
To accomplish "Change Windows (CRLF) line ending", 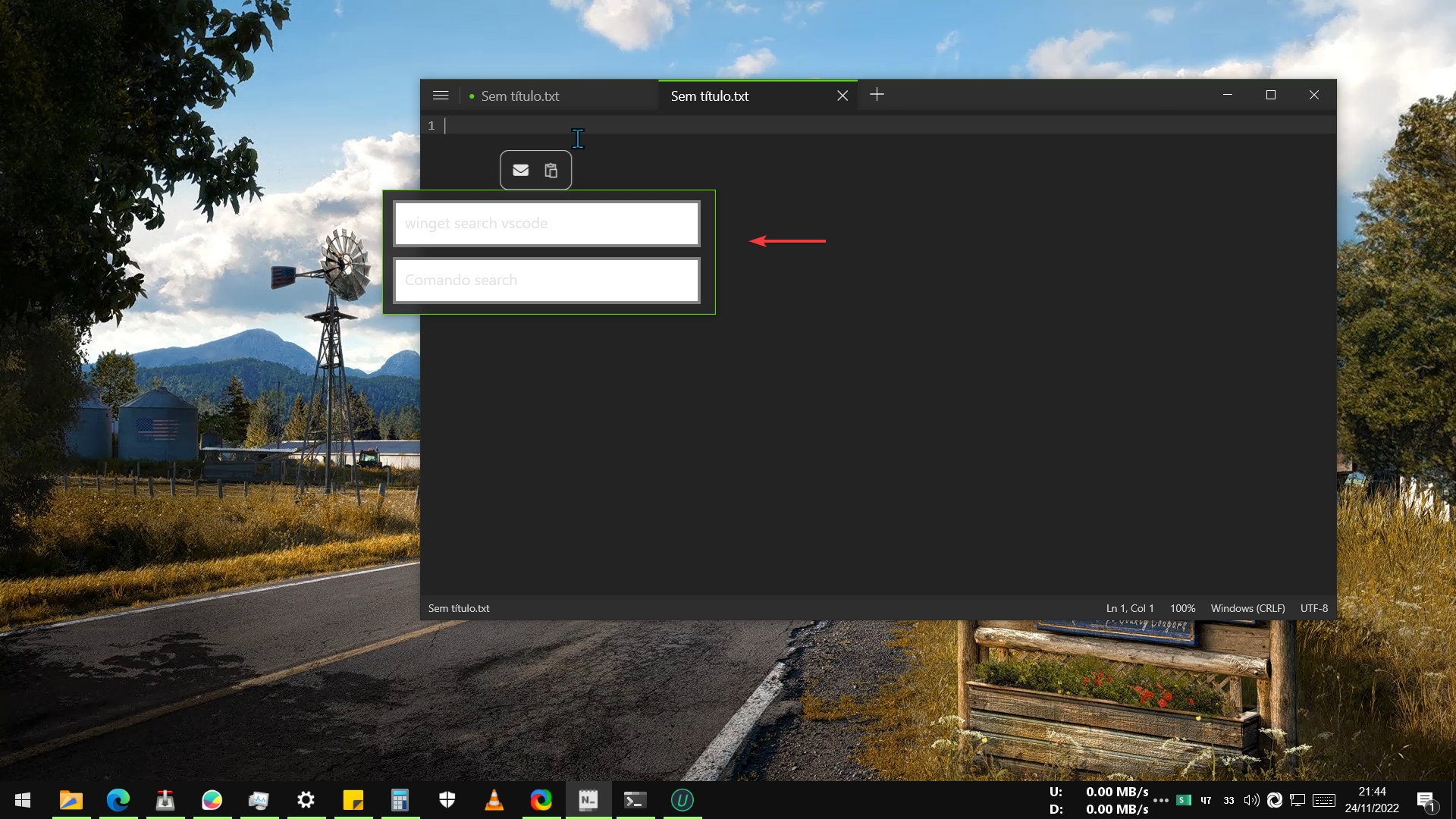I will click(1247, 608).
